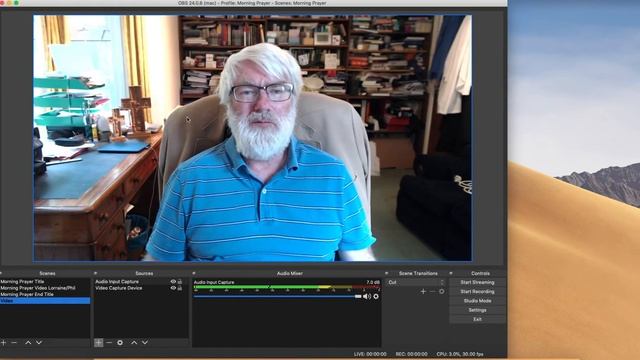Screen dimensions: 640x360
Task: Open Audio Input Capture mixer settings gear
Action: click(376, 297)
